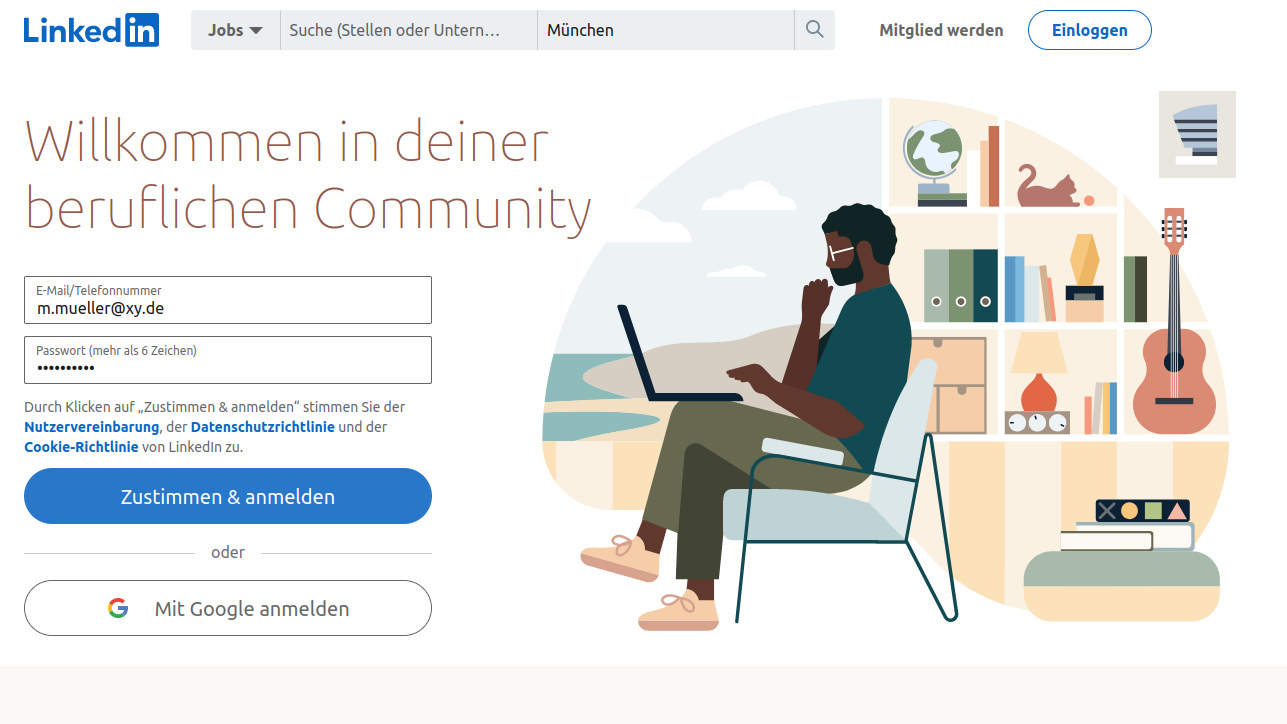Open the Jobs dropdown

[235, 30]
